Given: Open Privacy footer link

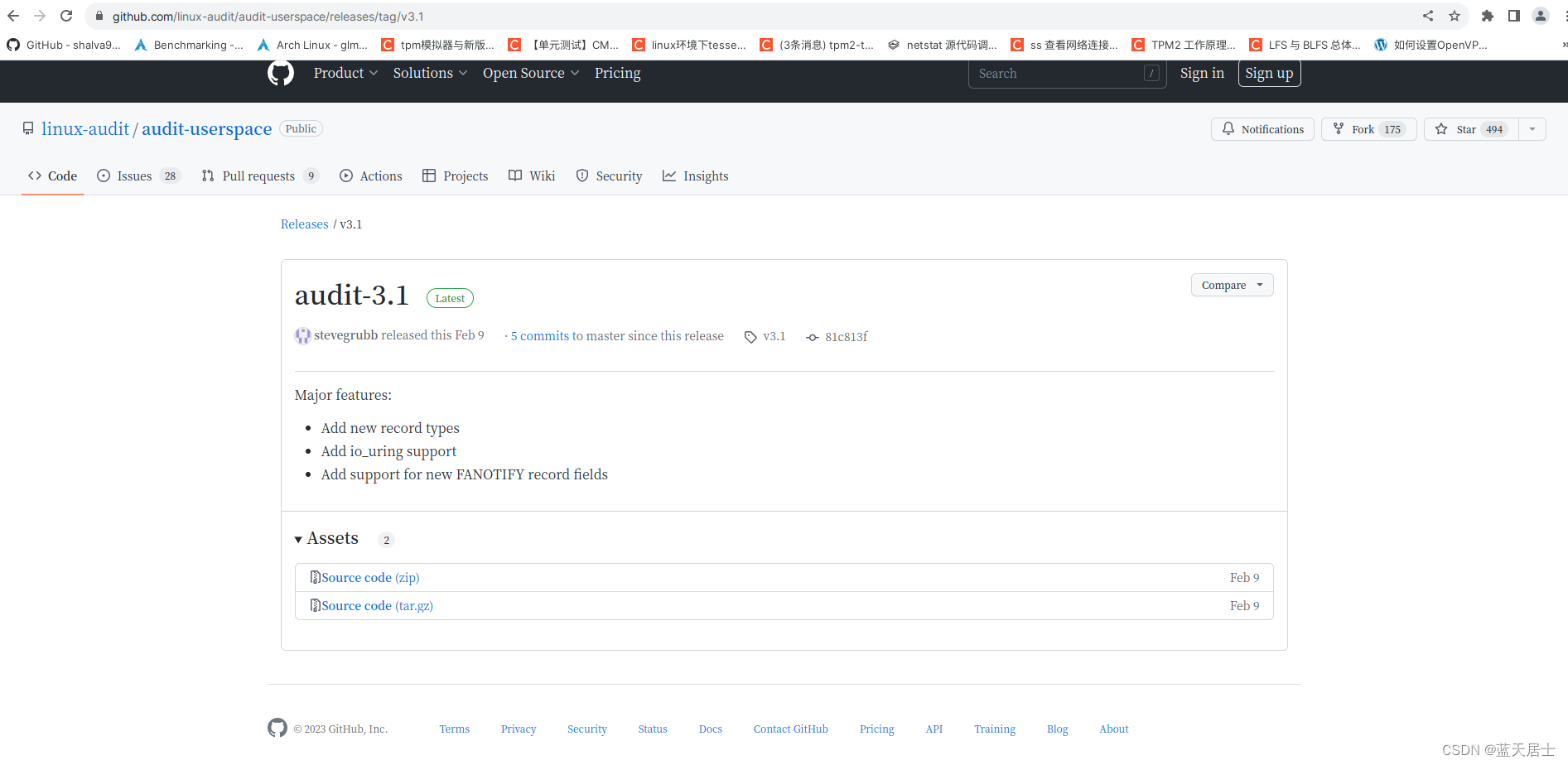Looking at the screenshot, I should 519,729.
